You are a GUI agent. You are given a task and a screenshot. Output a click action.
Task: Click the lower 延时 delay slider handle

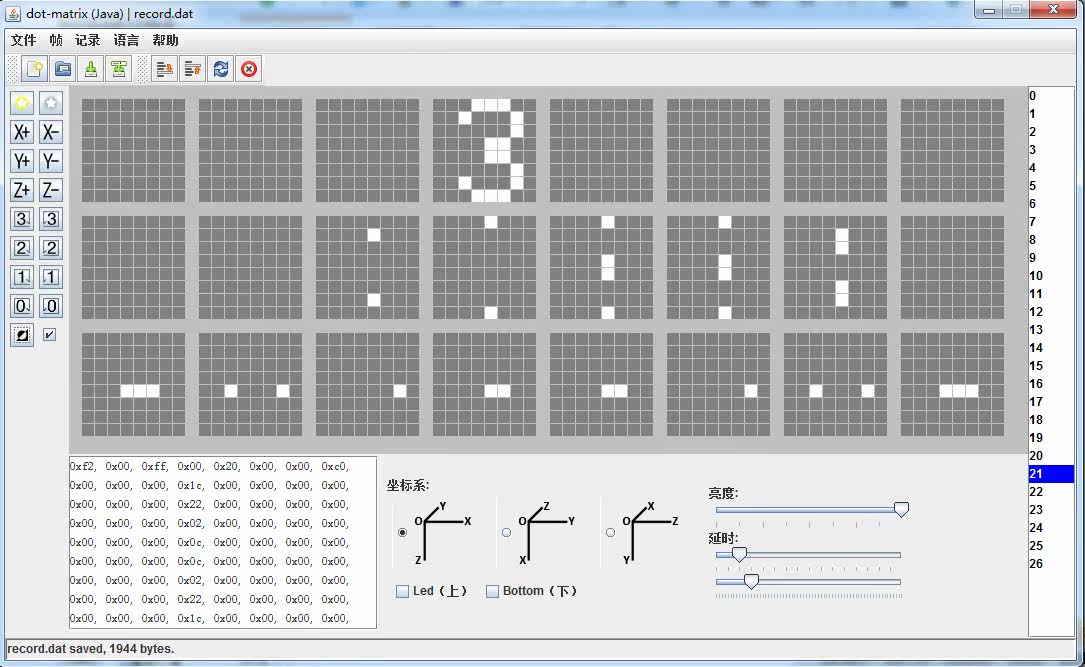(751, 581)
